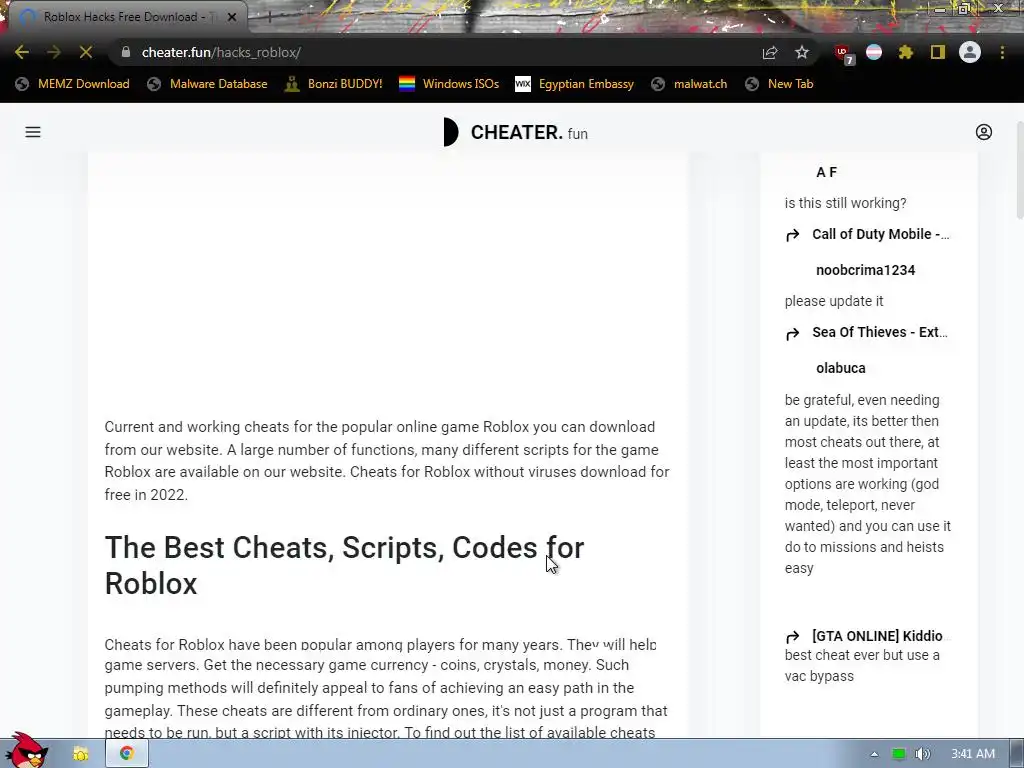Open the Windows ISOs bookmark
The image size is (1024, 768).
(x=449, y=84)
